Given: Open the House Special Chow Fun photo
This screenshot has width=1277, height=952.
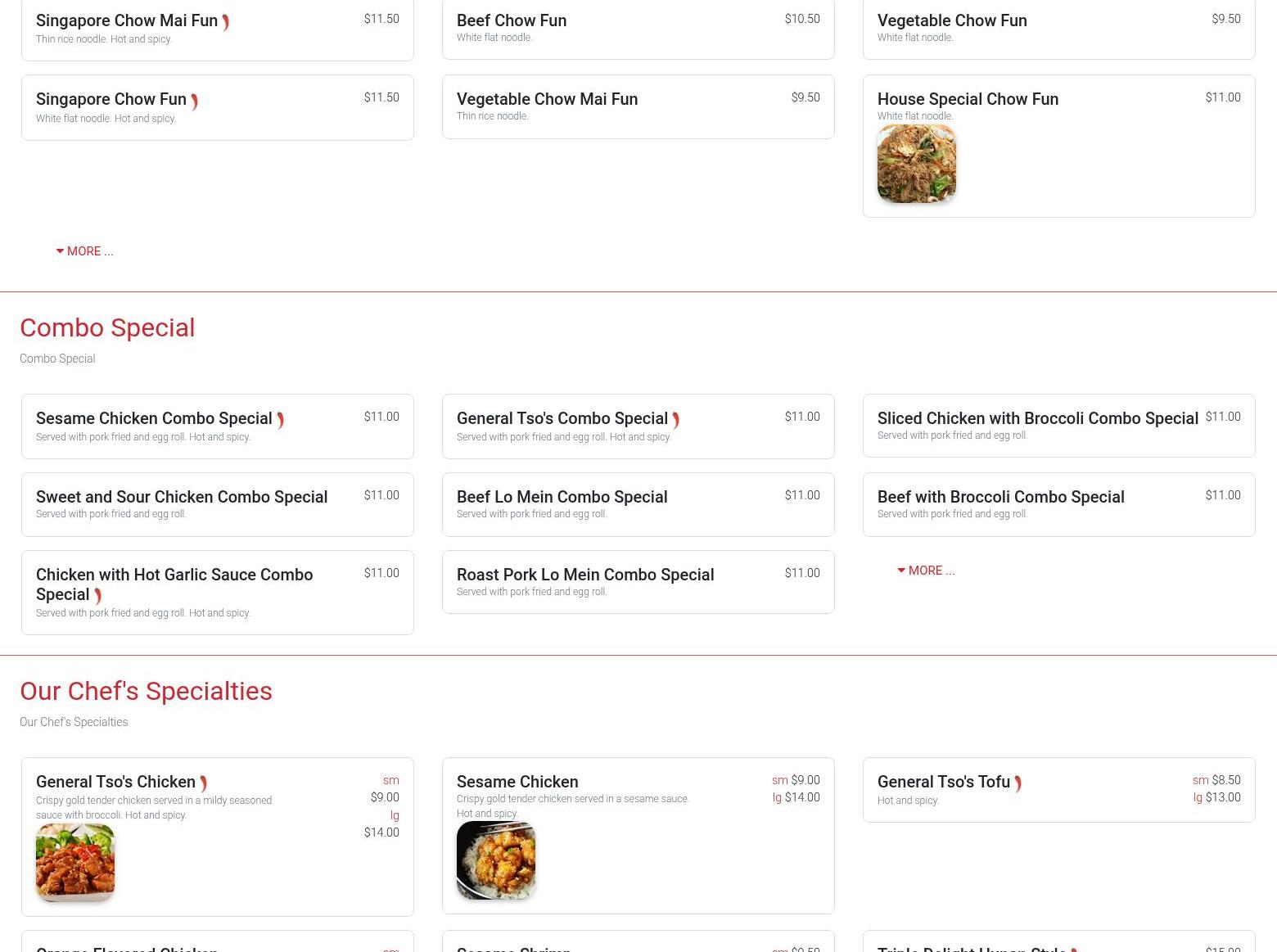Looking at the screenshot, I should coord(917,164).
